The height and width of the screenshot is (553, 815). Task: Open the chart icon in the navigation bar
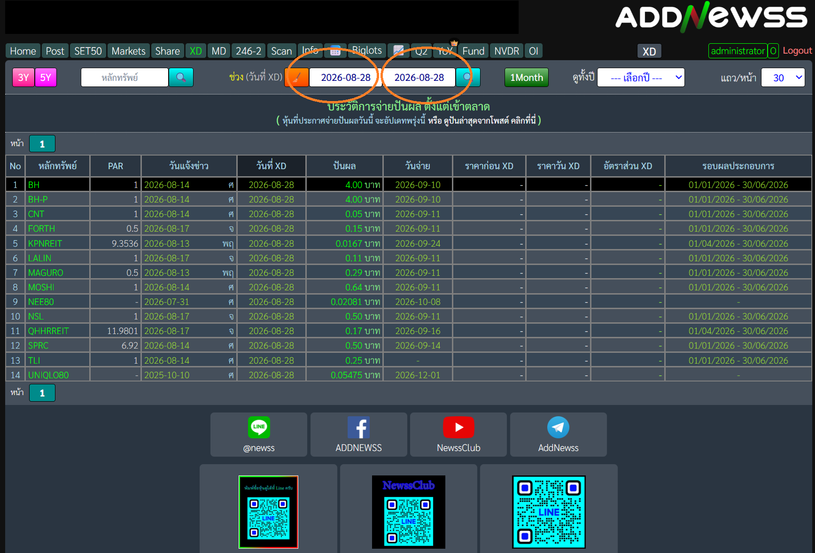point(399,50)
